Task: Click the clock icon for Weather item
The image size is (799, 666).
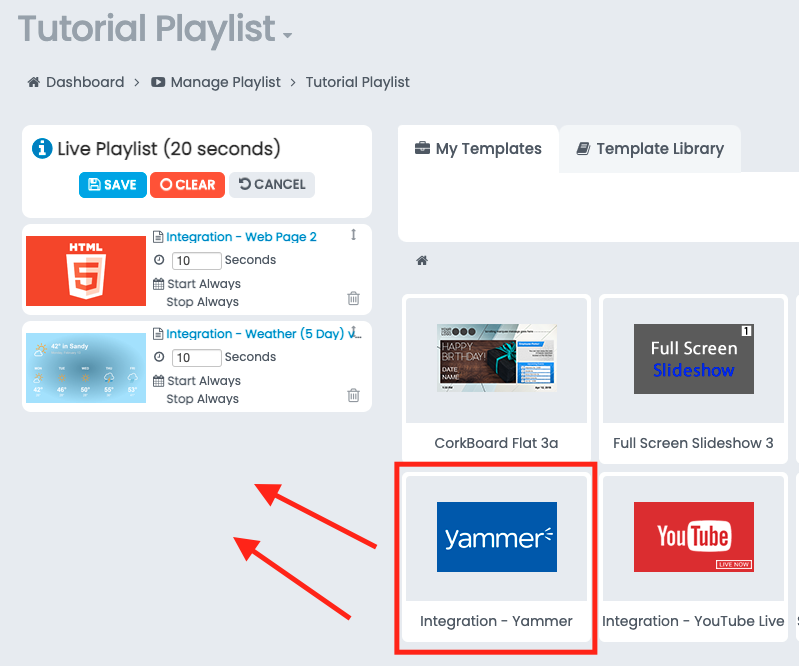Action: [159, 357]
